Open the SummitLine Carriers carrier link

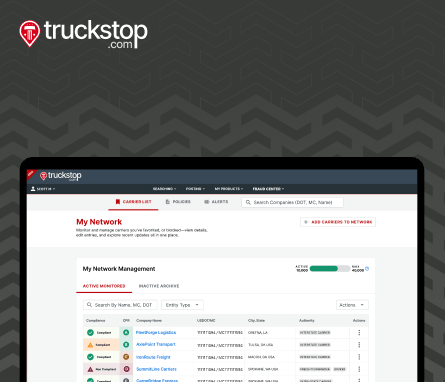point(156,369)
